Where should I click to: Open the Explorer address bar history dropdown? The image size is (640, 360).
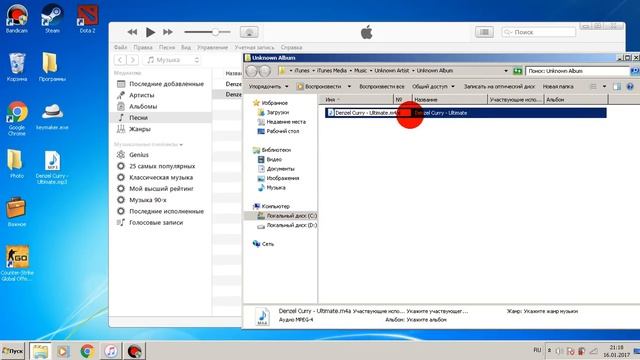[506, 71]
